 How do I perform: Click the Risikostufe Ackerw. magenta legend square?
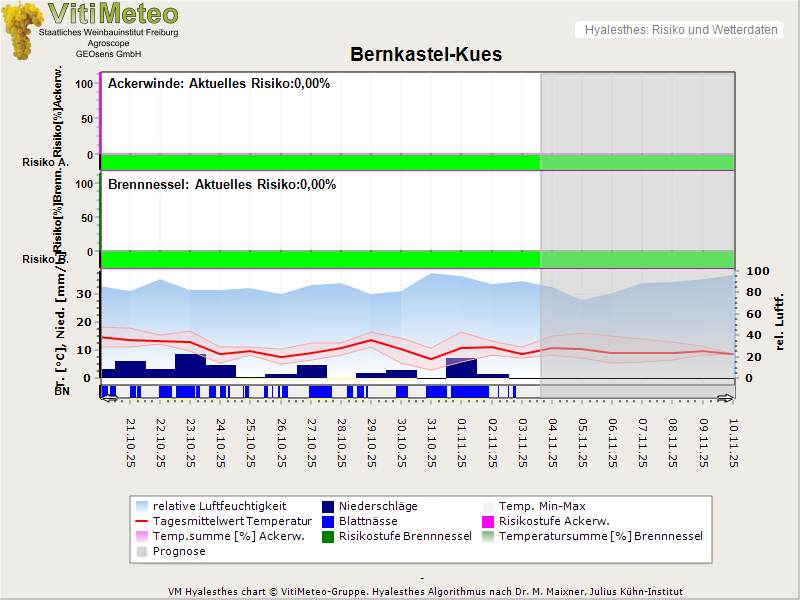coord(488,521)
